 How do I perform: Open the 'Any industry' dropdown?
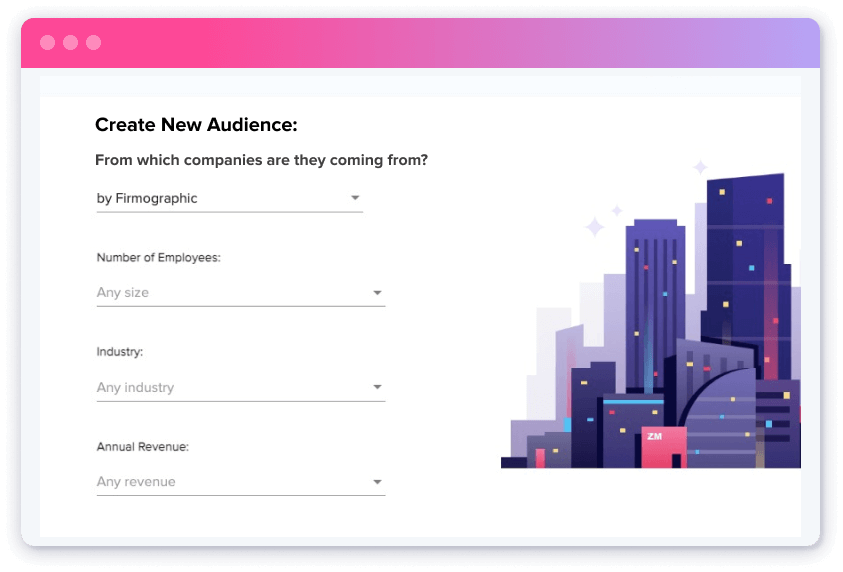click(x=241, y=388)
